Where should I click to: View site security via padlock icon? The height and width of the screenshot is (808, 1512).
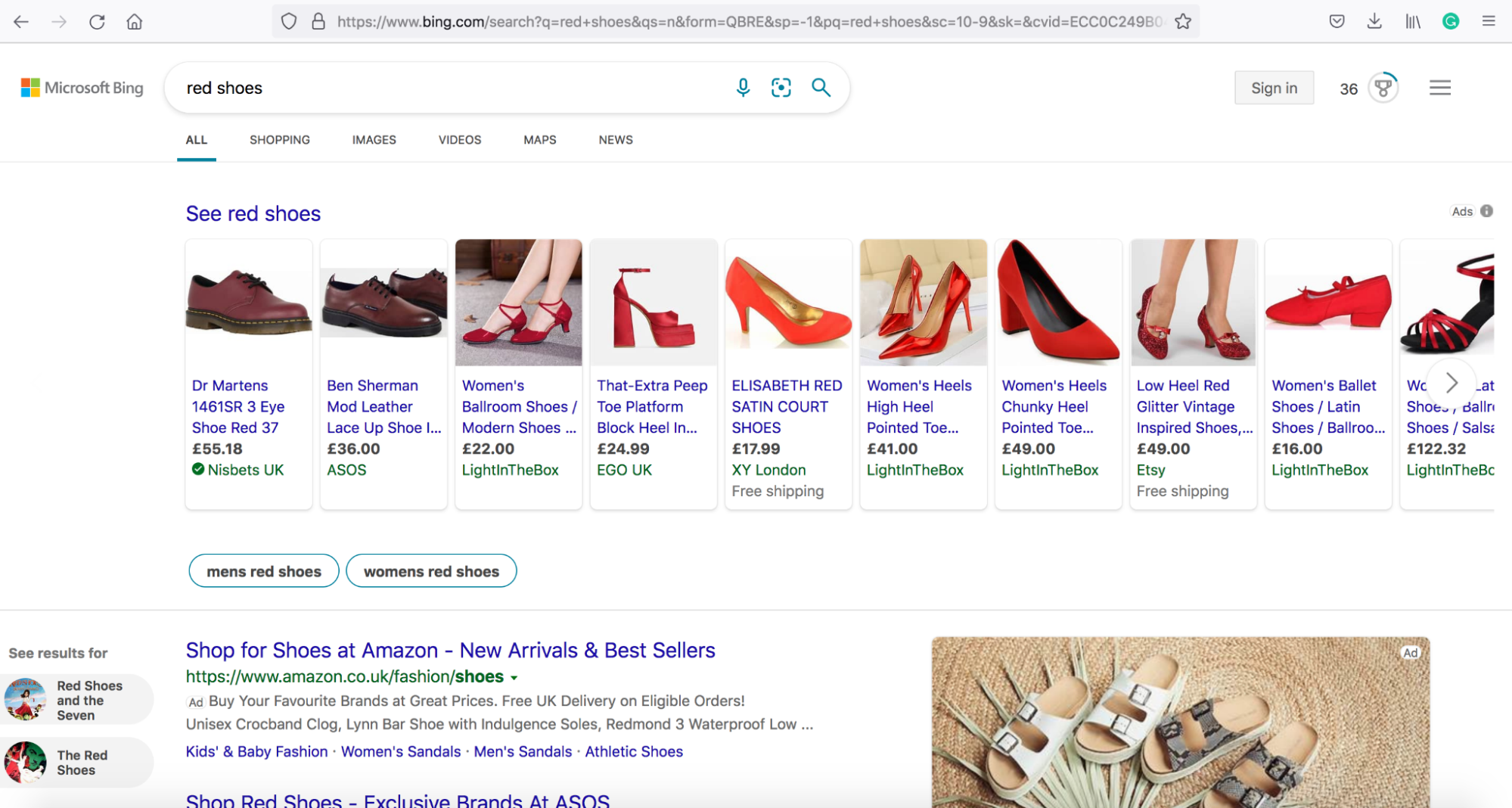coord(318,21)
